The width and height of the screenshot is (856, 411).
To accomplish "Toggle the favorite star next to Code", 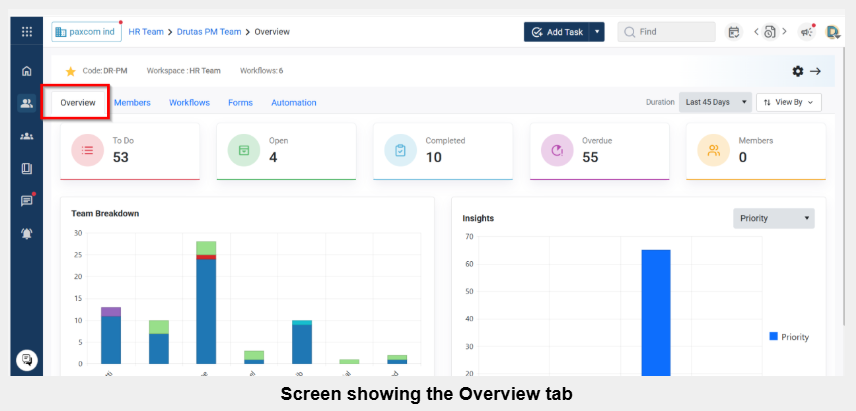I will (x=70, y=72).
